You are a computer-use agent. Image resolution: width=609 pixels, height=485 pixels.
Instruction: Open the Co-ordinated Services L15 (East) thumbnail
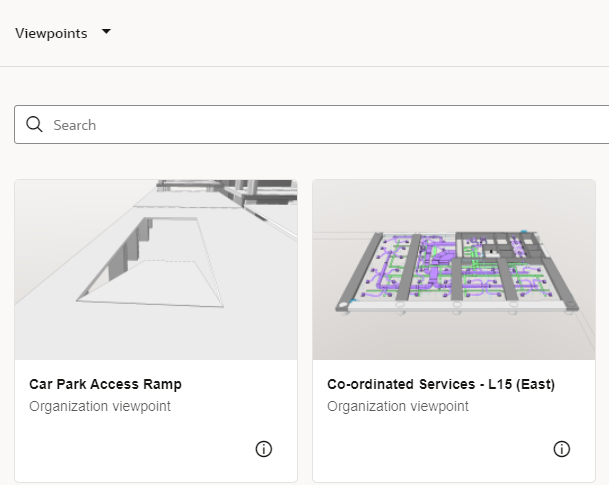[x=454, y=269]
